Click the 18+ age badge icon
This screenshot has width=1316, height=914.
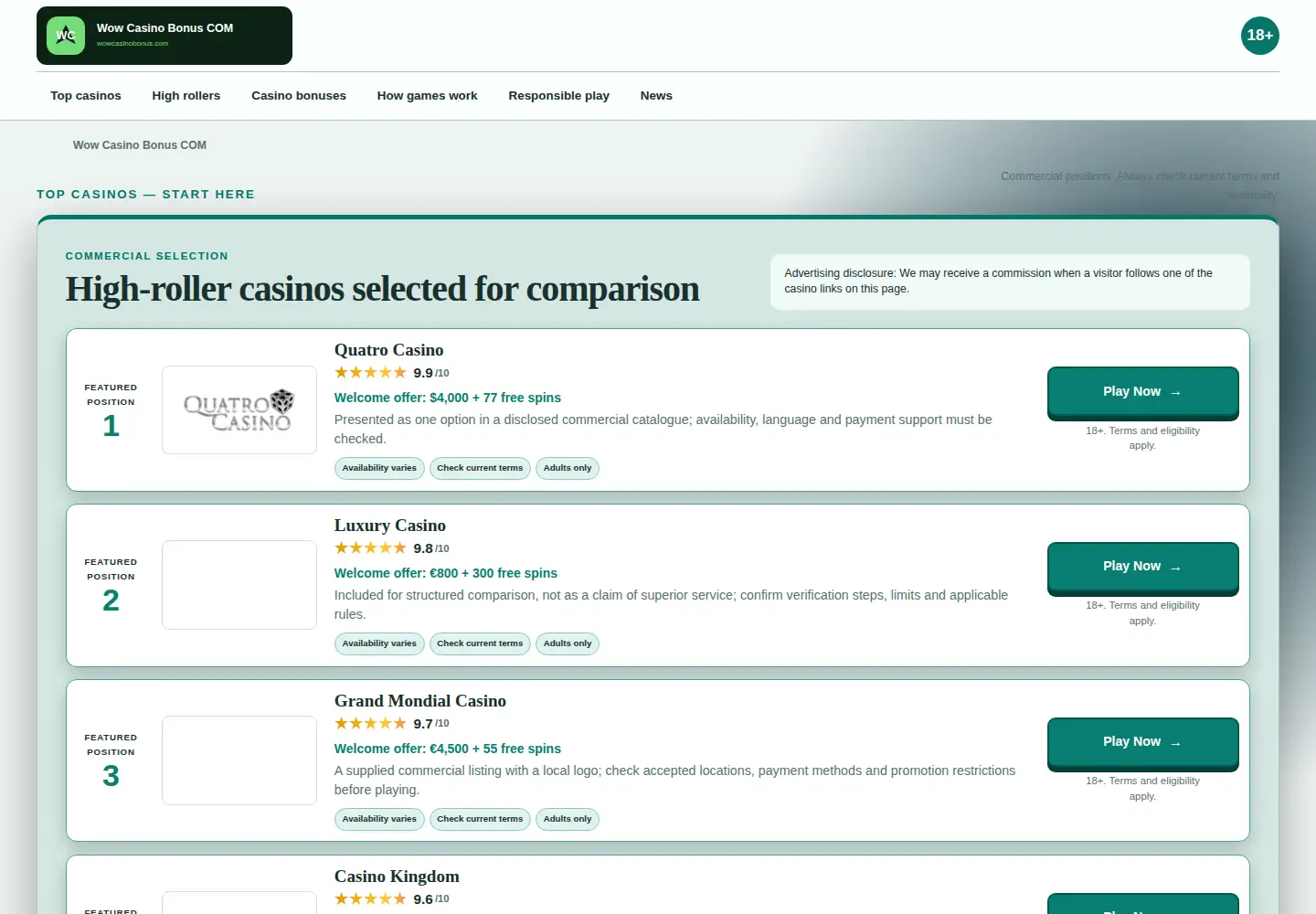(x=1260, y=36)
